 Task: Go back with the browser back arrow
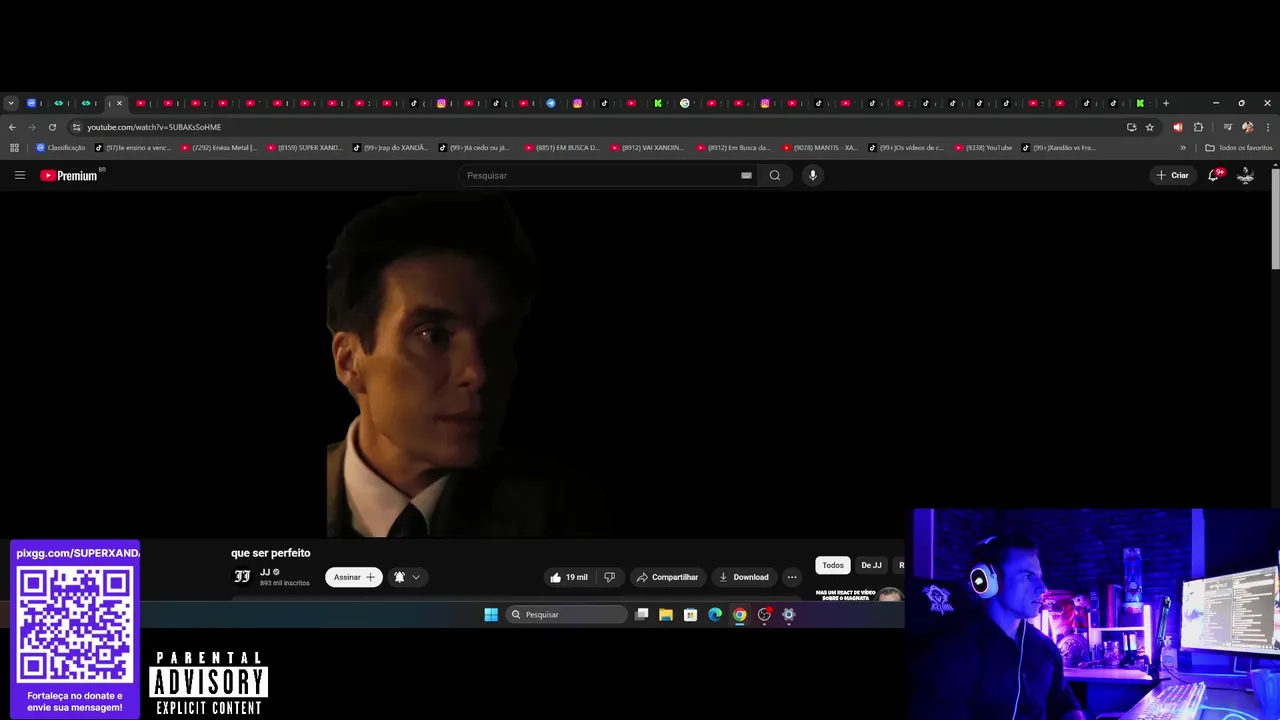tap(12, 127)
